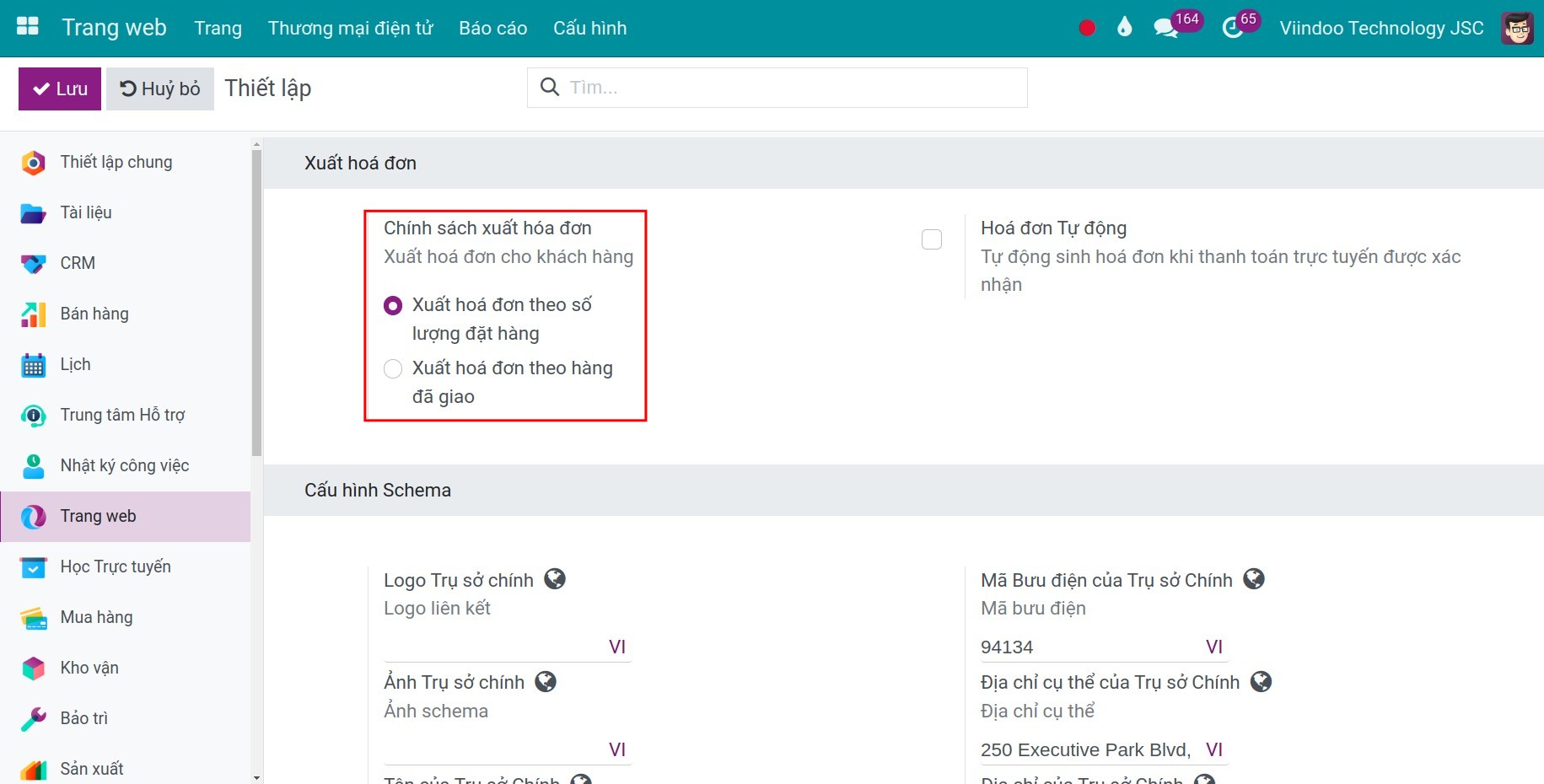Click globe icon beside Địa chỉ cụ thể của Trụ sở Chính
Image resolution: width=1544 pixels, height=784 pixels.
click(1261, 681)
